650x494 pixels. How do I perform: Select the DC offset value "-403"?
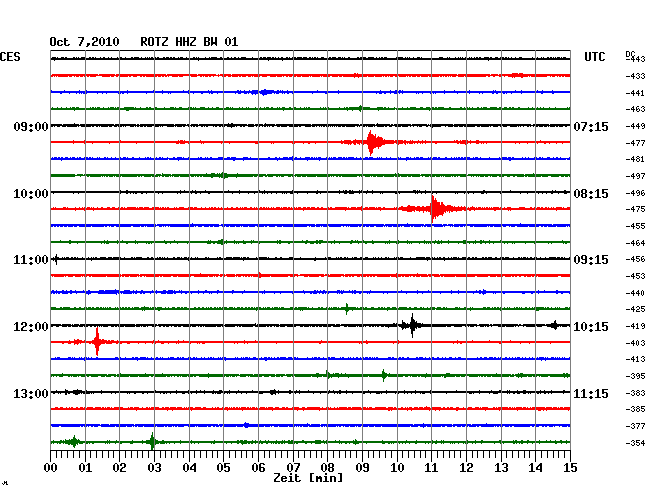(635, 343)
